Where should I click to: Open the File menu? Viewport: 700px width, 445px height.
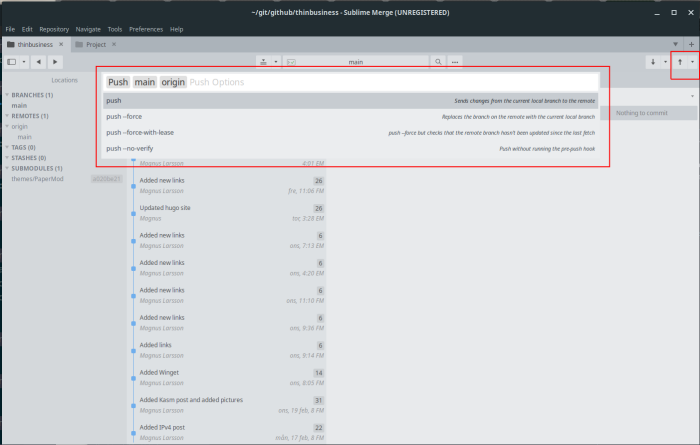click(x=10, y=29)
